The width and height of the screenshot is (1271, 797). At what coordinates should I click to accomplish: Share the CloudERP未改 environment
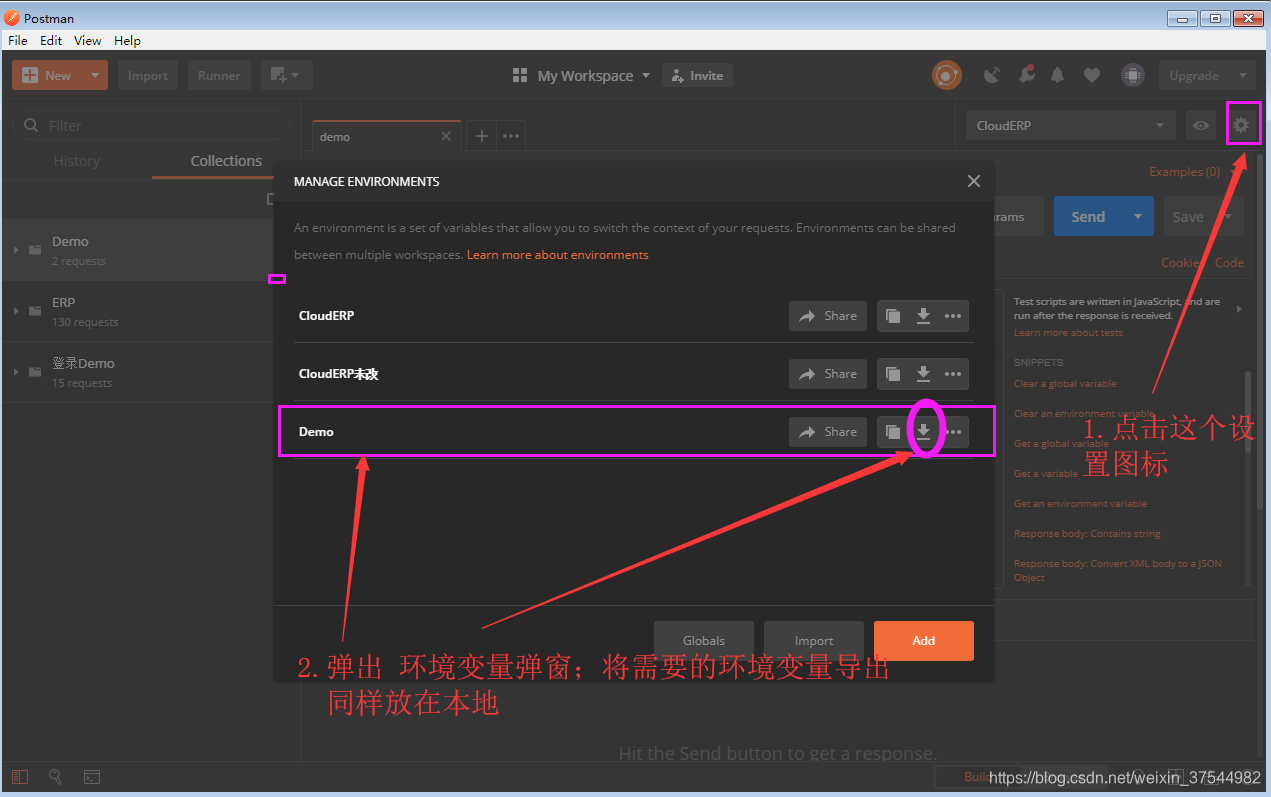[828, 374]
